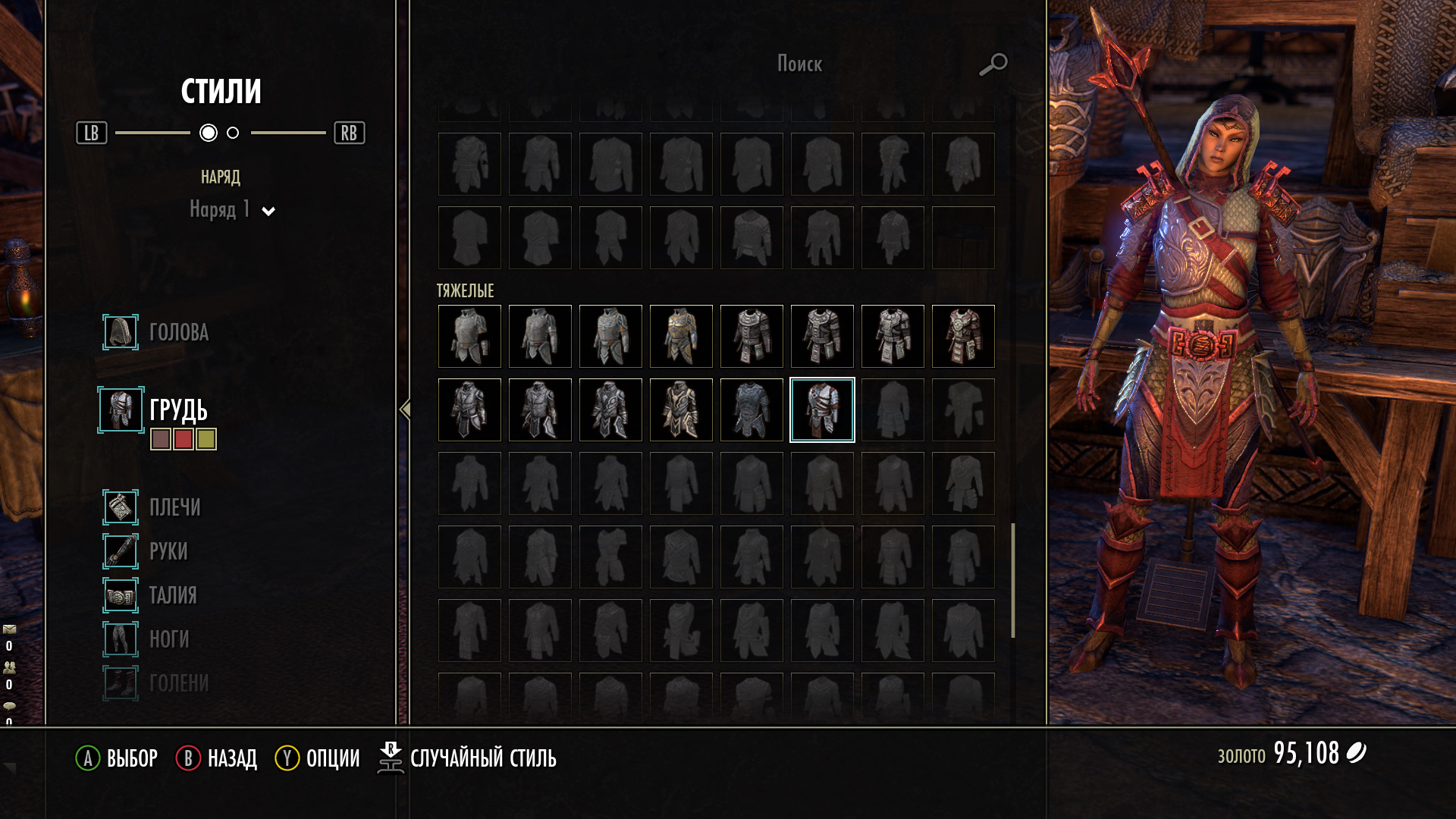Collapse panel using left arrow divider
This screenshot has width=1456, height=819.
(405, 409)
